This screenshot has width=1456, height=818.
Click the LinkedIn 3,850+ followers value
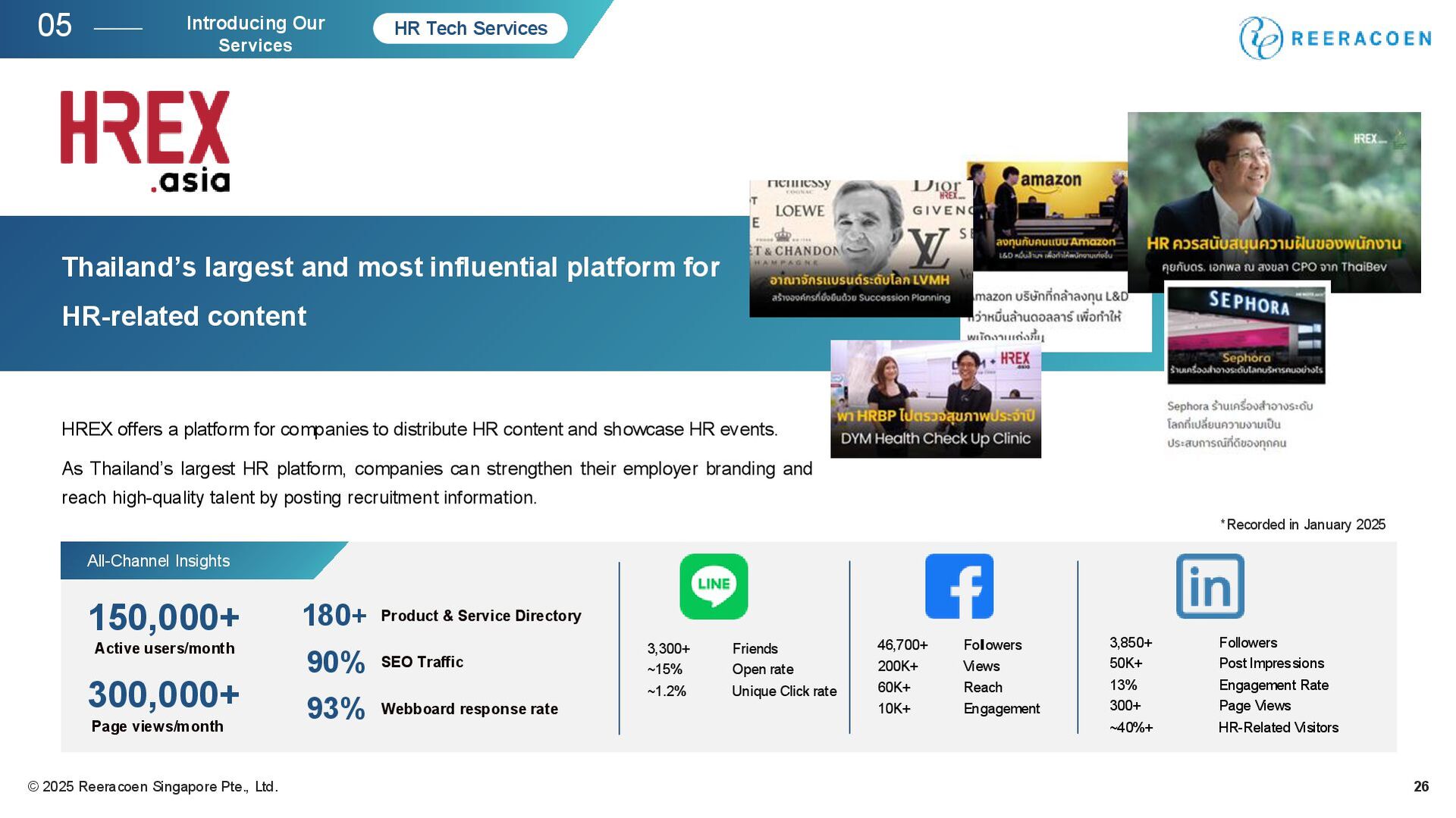1131,643
